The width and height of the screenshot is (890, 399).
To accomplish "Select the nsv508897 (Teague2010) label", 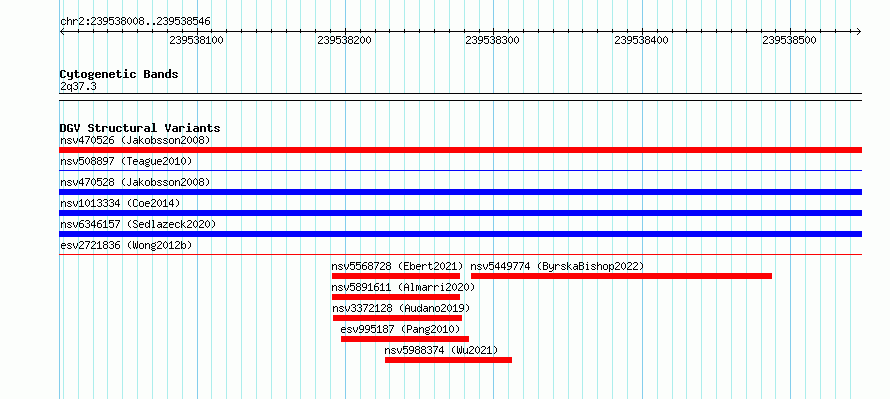I will (126, 162).
